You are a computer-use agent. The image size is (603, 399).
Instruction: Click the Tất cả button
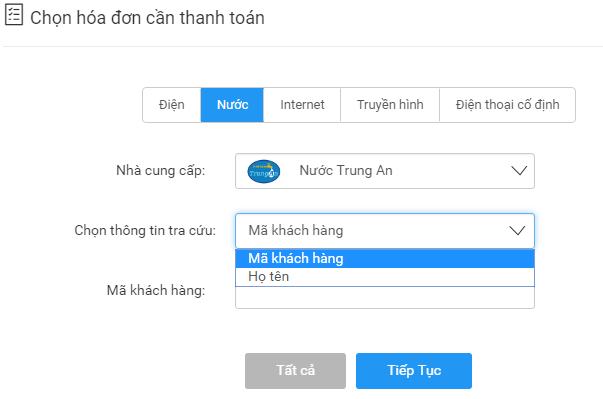tap(295, 371)
